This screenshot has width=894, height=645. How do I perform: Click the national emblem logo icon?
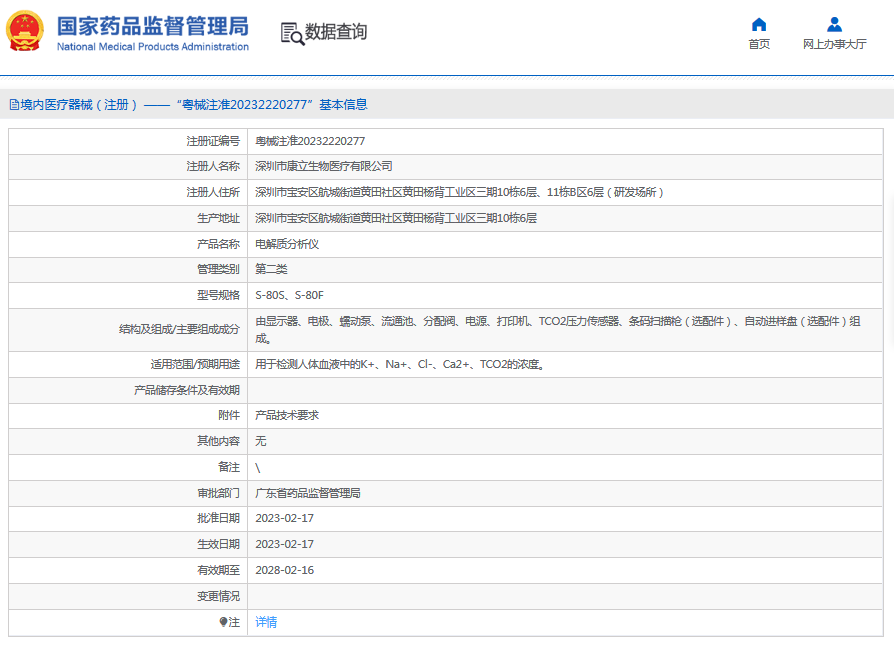pyautogui.click(x=27, y=31)
